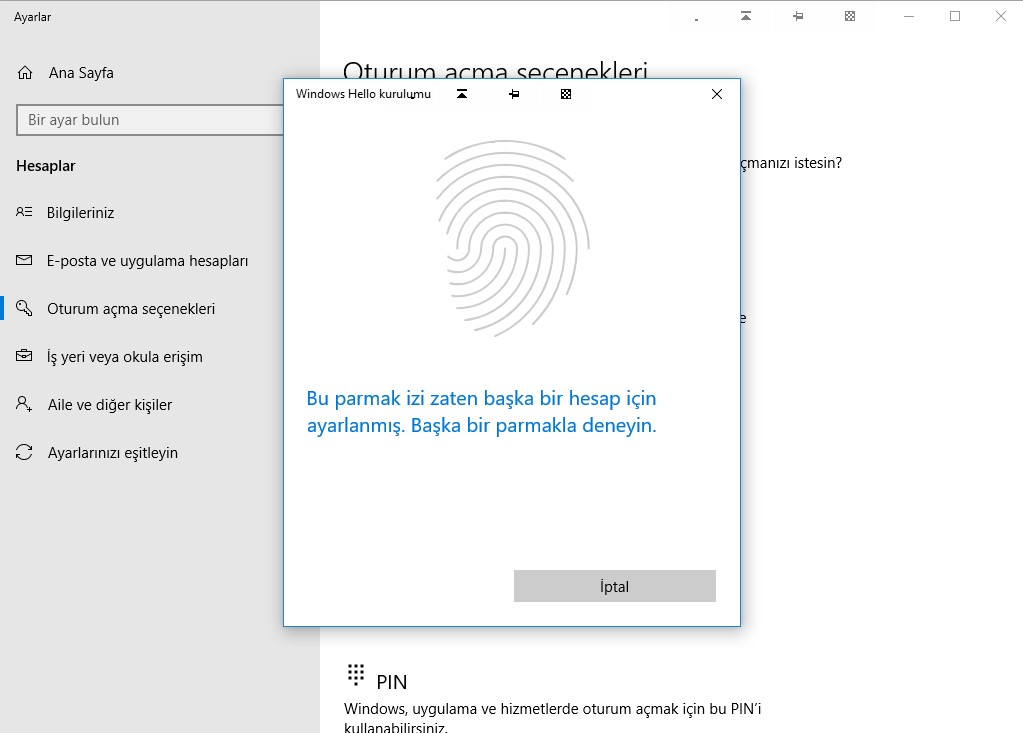Close the Windows Hello kurulumu dialog
1023x733 pixels.
[716, 94]
